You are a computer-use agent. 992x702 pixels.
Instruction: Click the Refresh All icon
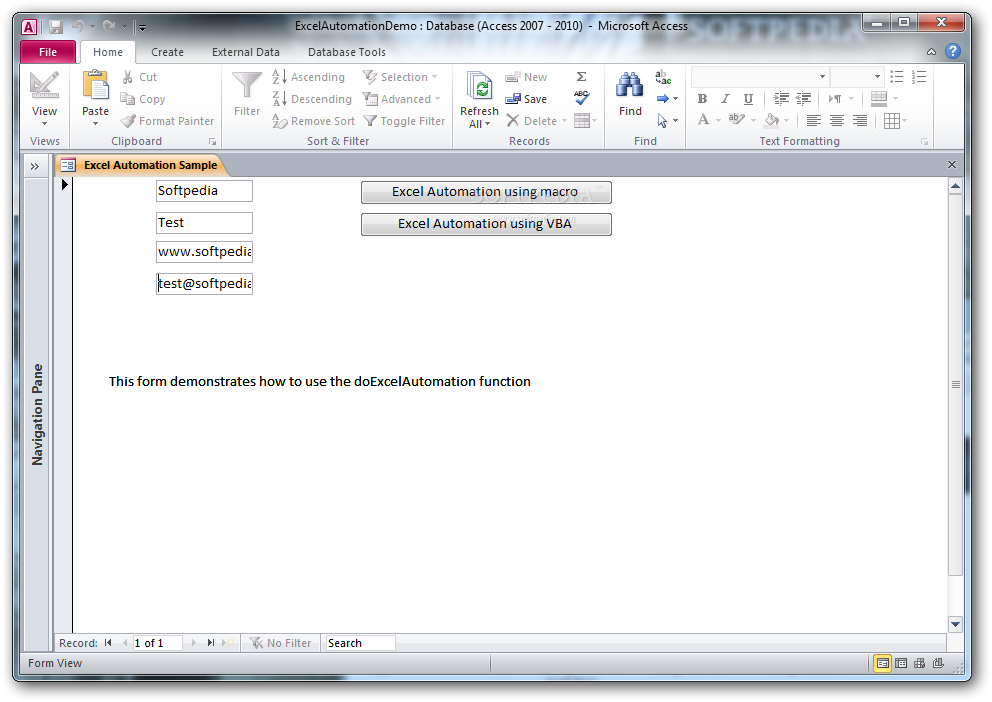click(480, 86)
